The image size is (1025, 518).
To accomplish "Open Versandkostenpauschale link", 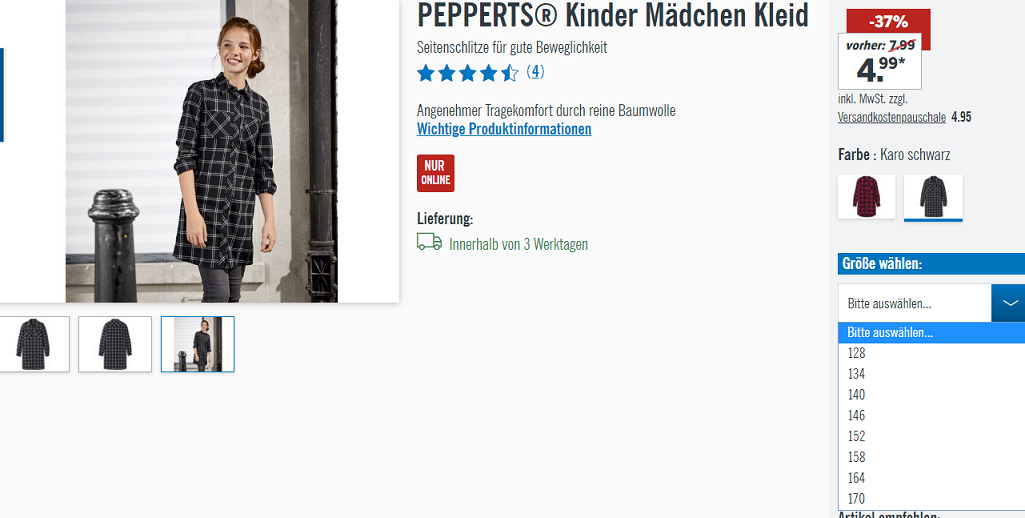I will (892, 118).
